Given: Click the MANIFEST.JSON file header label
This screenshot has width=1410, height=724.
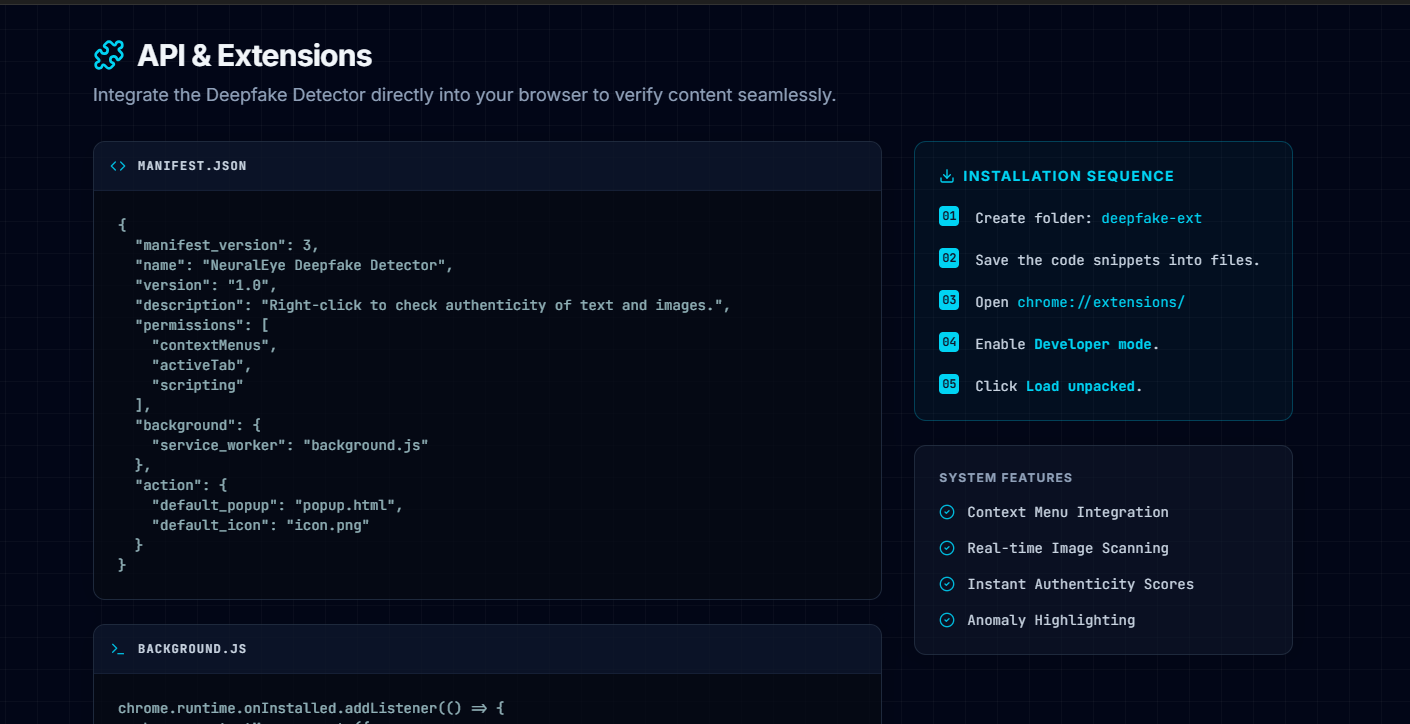Looking at the screenshot, I should tap(192, 166).
